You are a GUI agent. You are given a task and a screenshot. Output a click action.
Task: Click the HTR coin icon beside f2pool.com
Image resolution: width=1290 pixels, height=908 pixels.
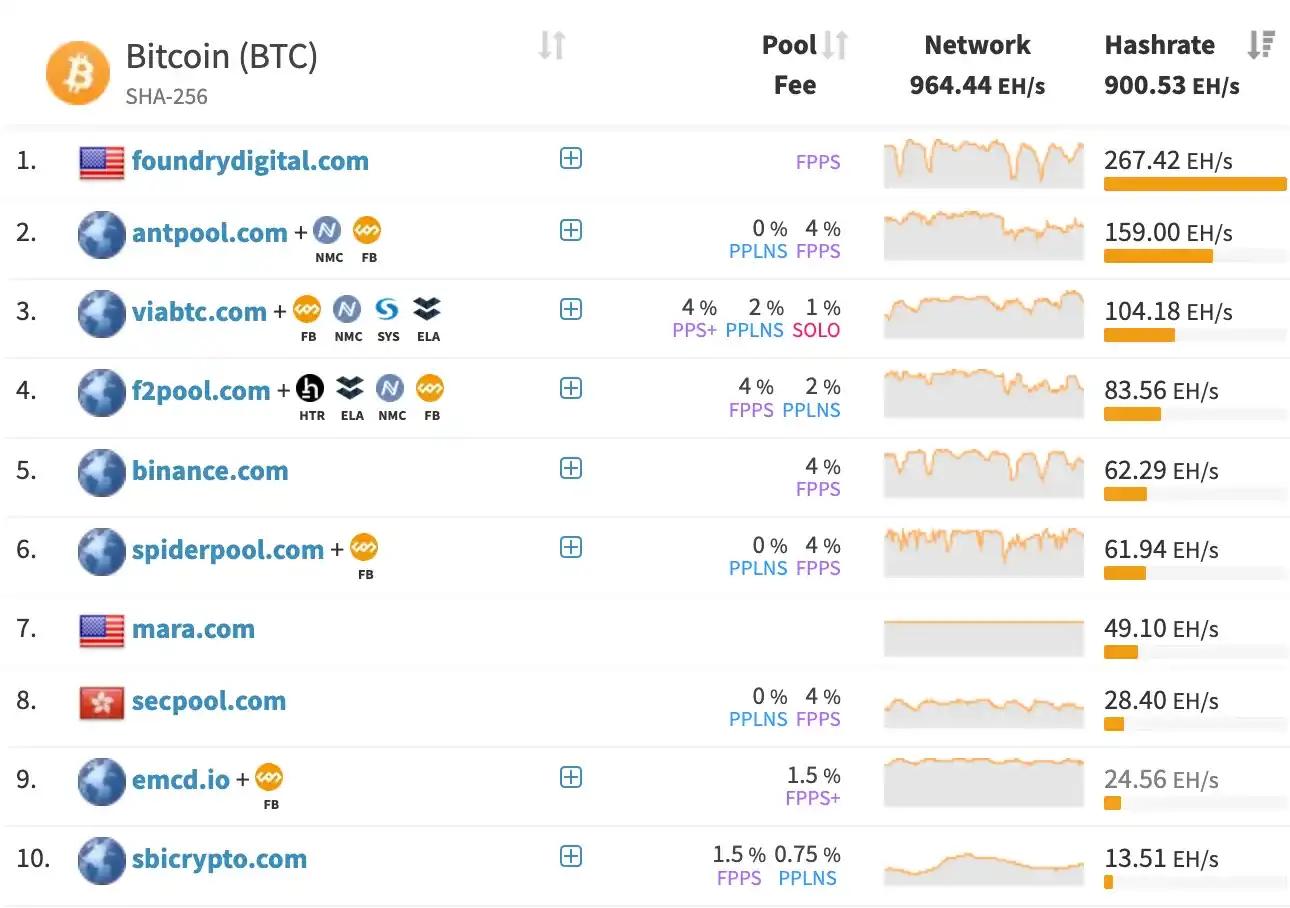[311, 388]
